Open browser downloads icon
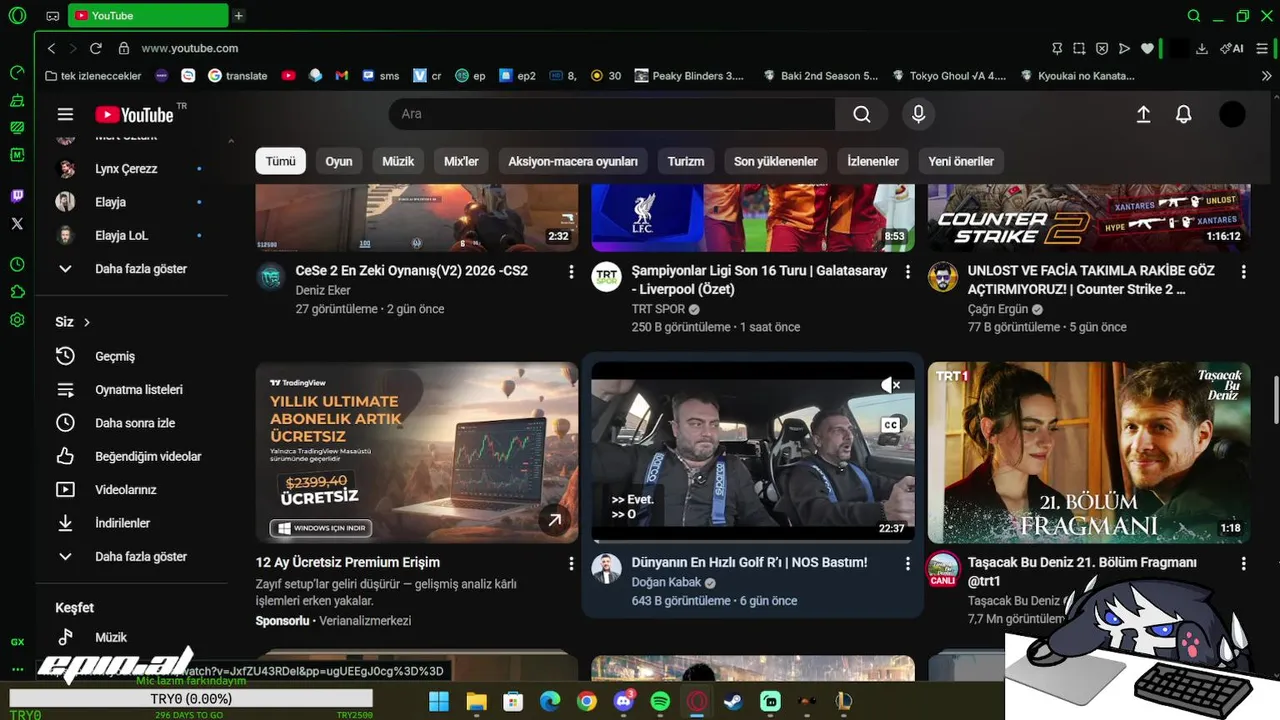The height and width of the screenshot is (720, 1280). (x=1202, y=48)
